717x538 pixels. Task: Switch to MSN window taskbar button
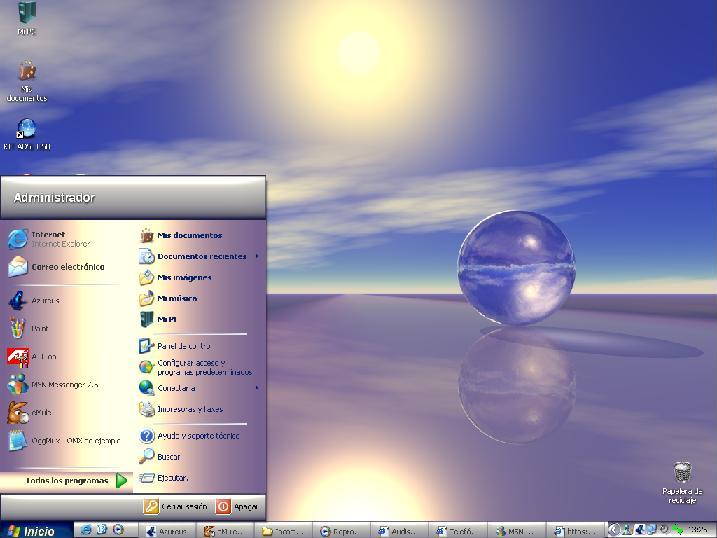pos(515,531)
